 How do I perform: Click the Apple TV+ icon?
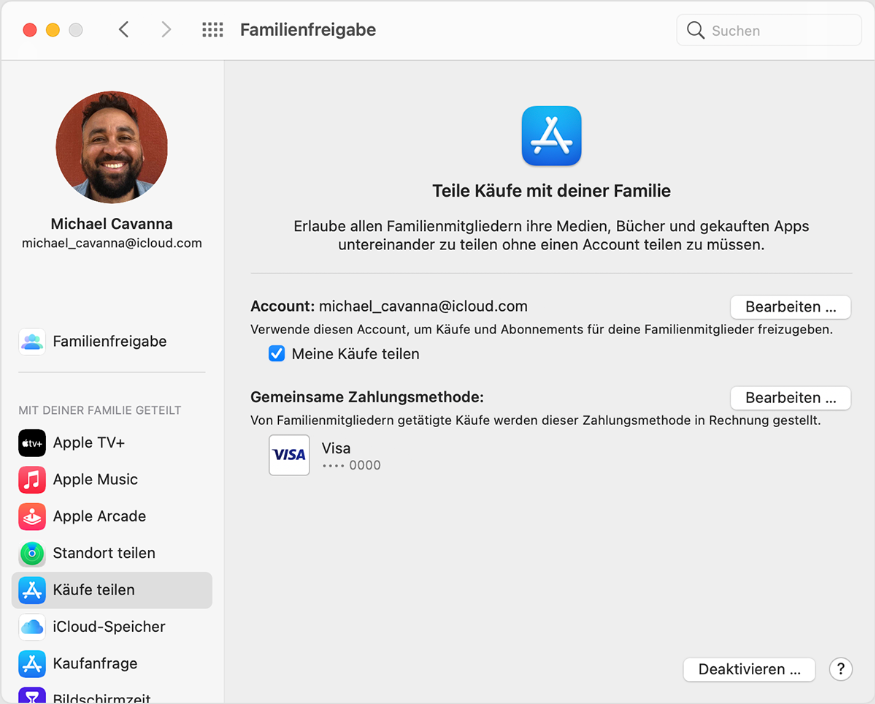point(32,443)
